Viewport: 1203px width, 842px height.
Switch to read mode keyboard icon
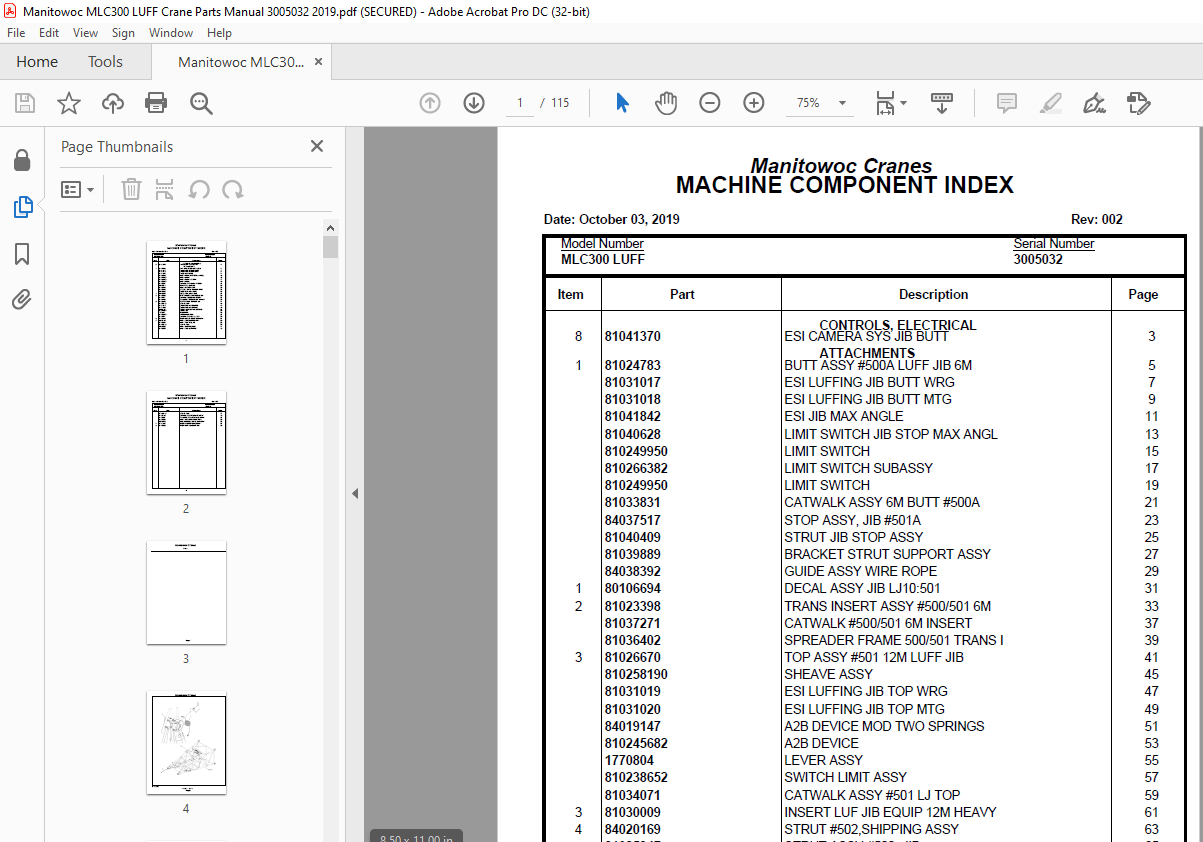(942, 103)
